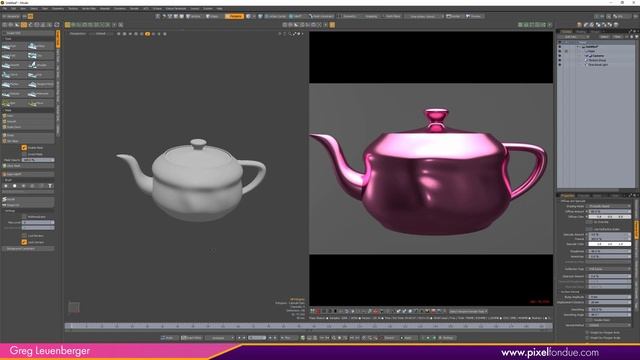Image resolution: width=640 pixels, height=360 pixels.
Task: Click the small square thumbnail at 3D viewport bottom-left
Action: point(74,307)
